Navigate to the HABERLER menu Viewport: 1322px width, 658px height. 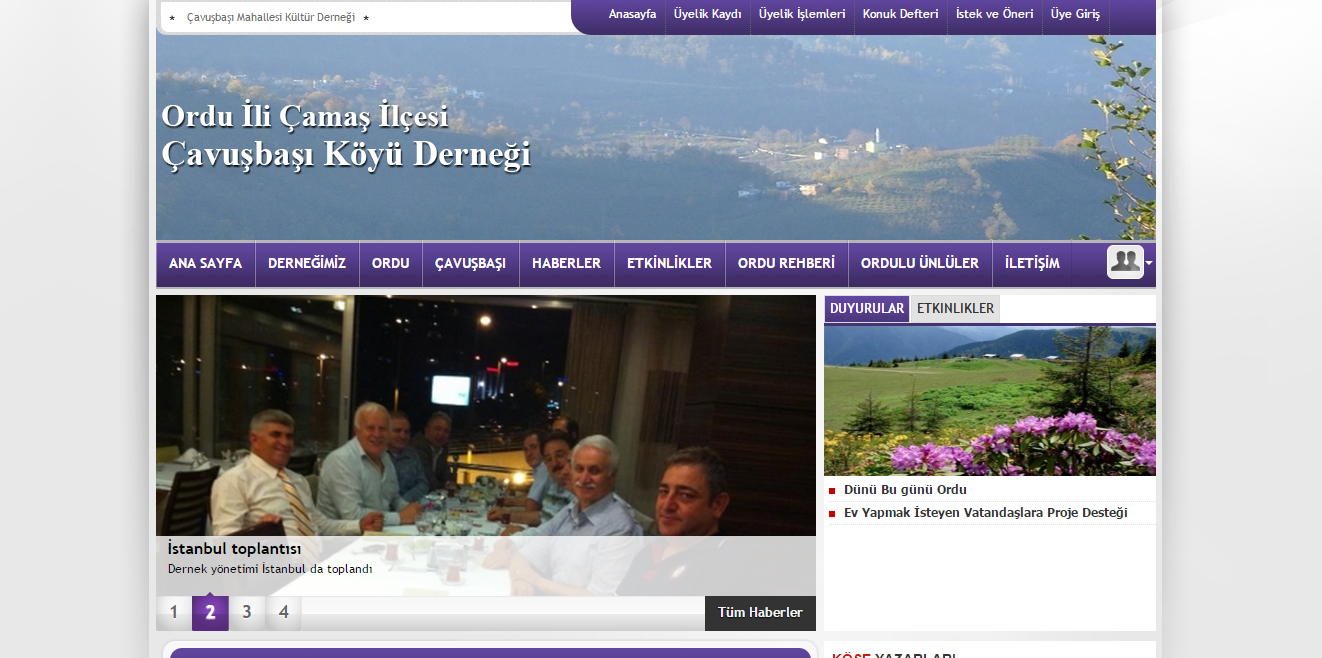pos(566,264)
